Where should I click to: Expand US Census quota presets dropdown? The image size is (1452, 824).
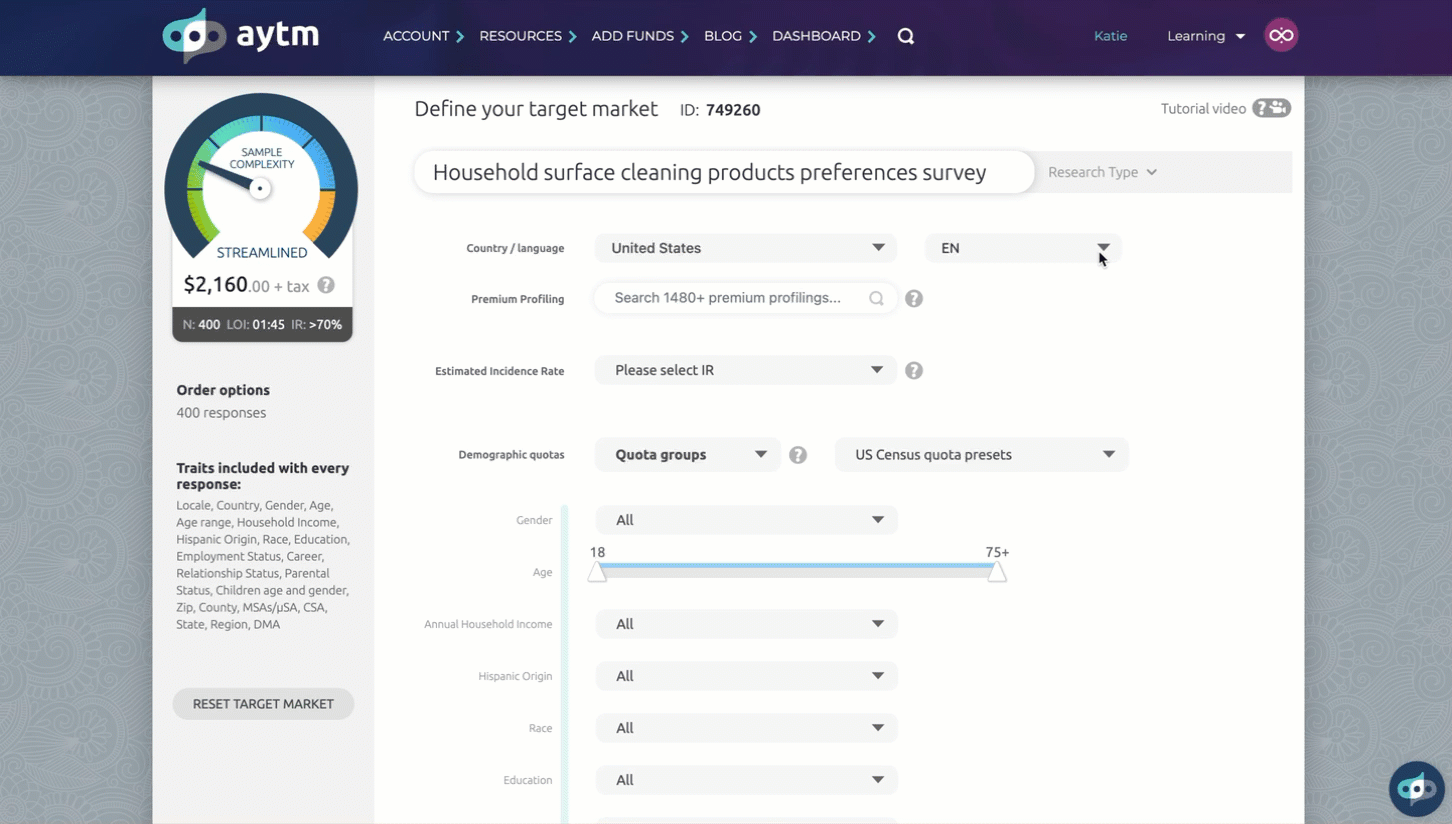coord(981,455)
